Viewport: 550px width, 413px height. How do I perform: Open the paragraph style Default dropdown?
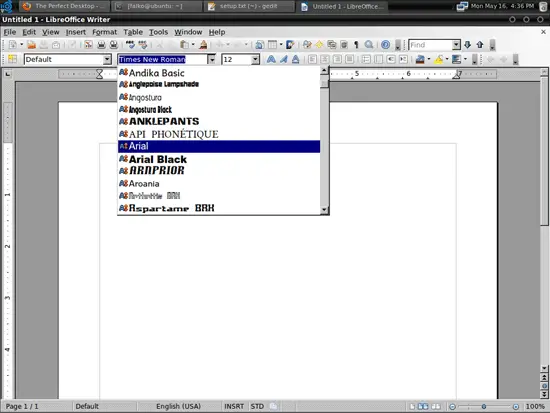tap(107, 59)
